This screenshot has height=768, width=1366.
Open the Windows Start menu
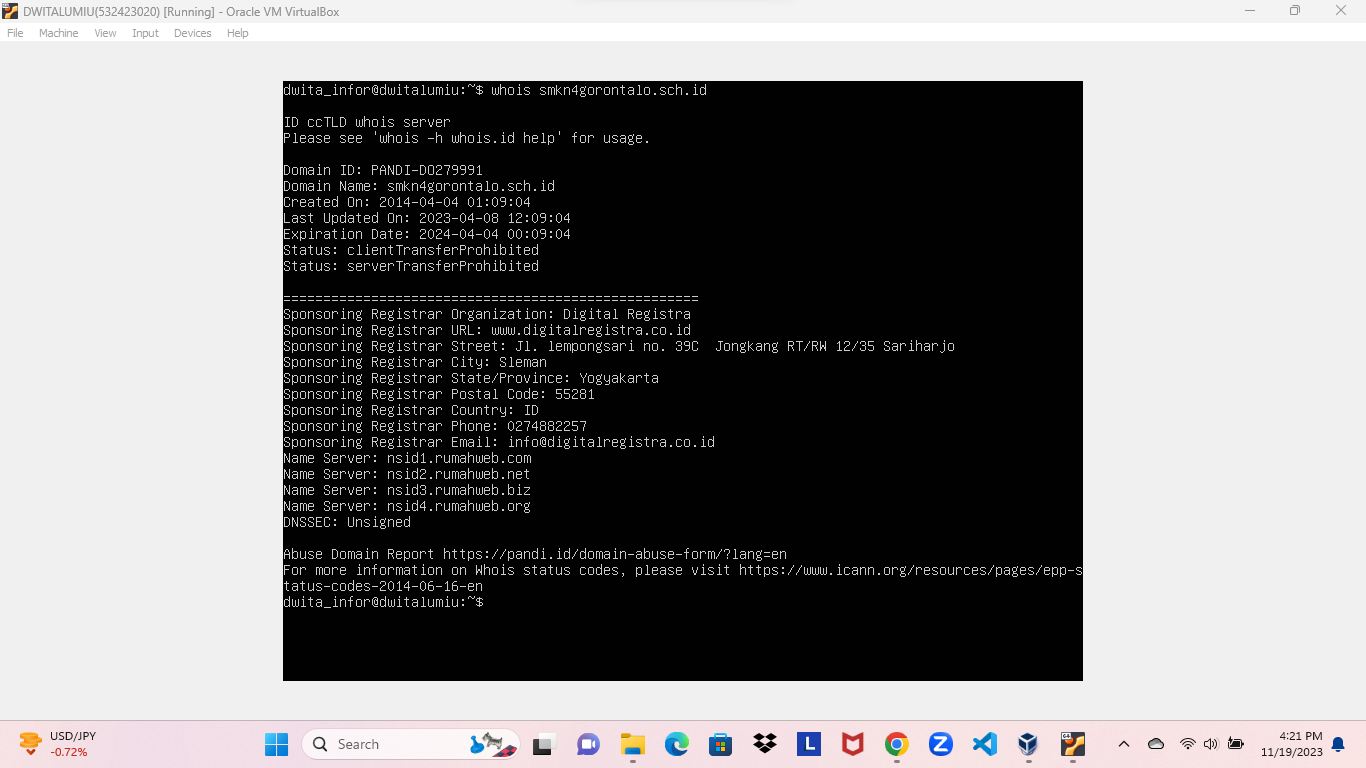(x=276, y=744)
